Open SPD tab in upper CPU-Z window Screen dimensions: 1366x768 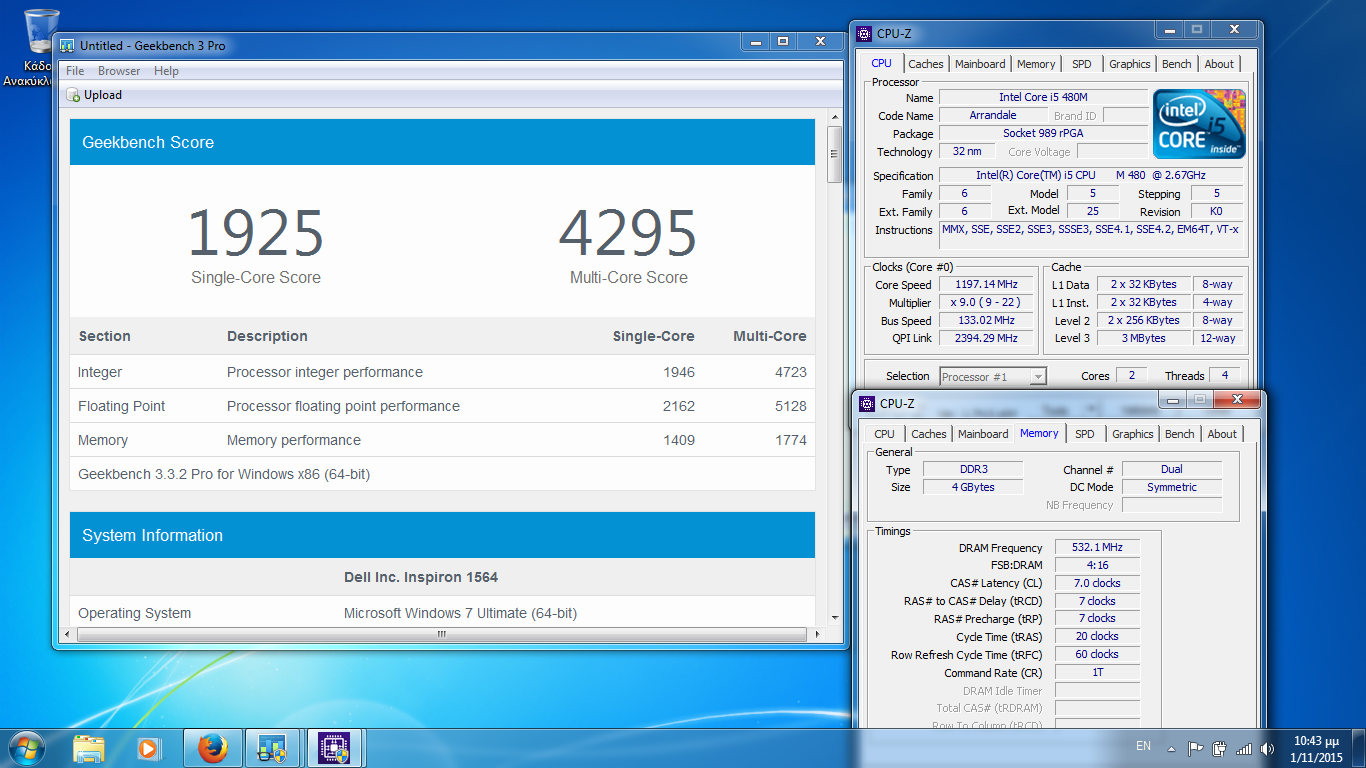pyautogui.click(x=1082, y=64)
